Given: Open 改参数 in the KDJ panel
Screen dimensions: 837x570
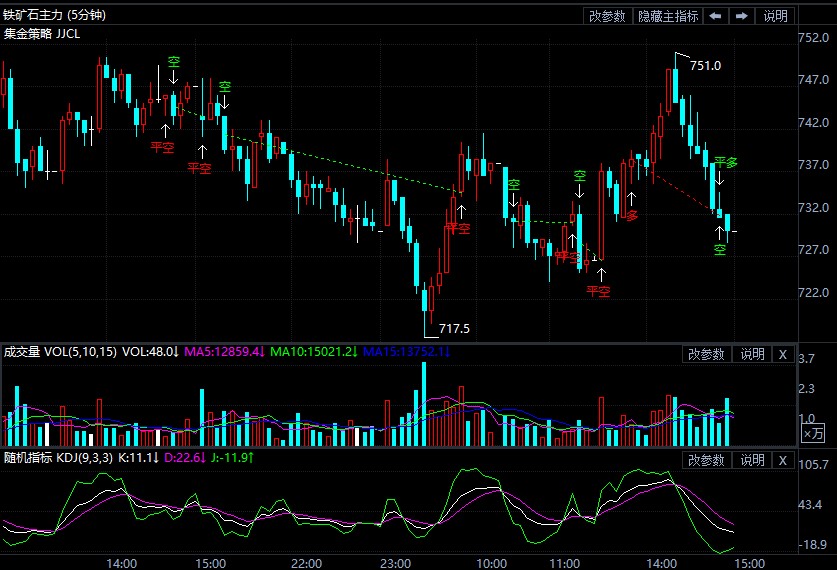Looking at the screenshot, I should [x=706, y=460].
